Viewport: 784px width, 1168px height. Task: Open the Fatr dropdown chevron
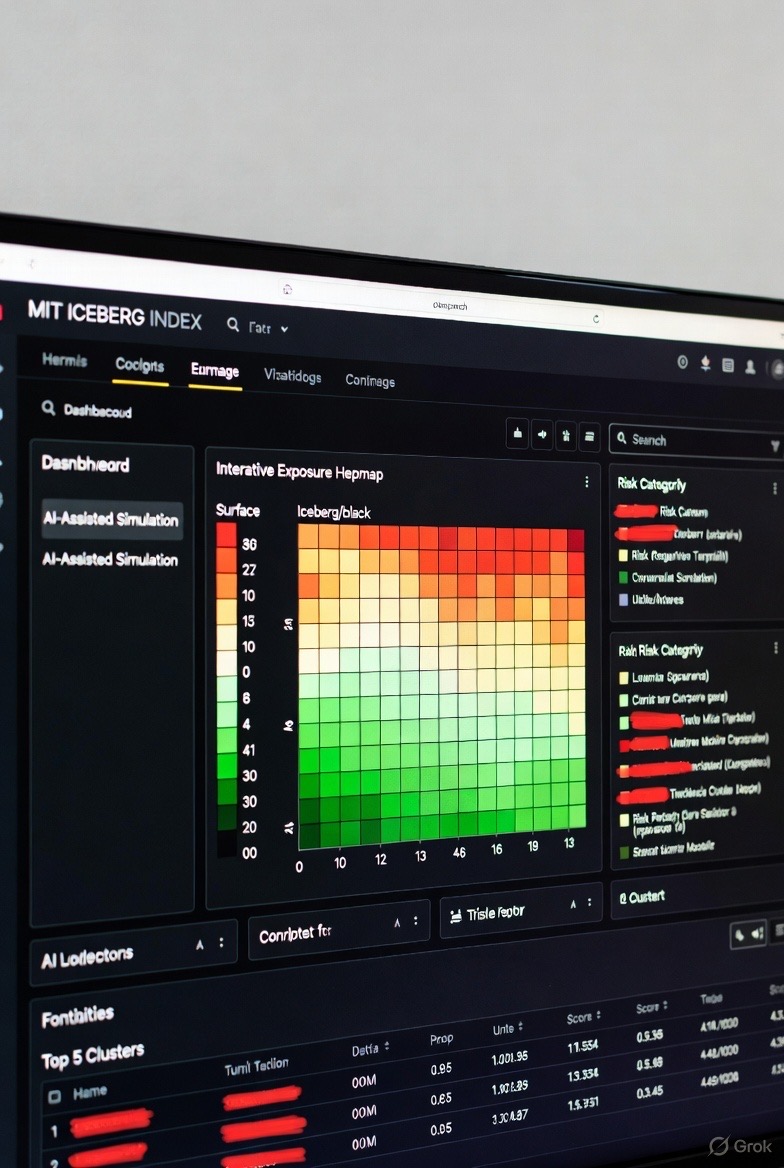[284, 328]
